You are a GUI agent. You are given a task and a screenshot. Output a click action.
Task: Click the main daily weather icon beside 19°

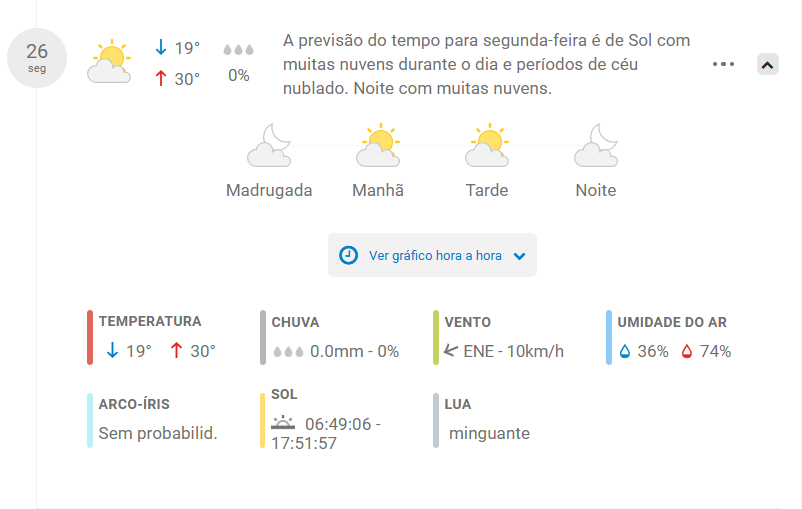click(109, 61)
